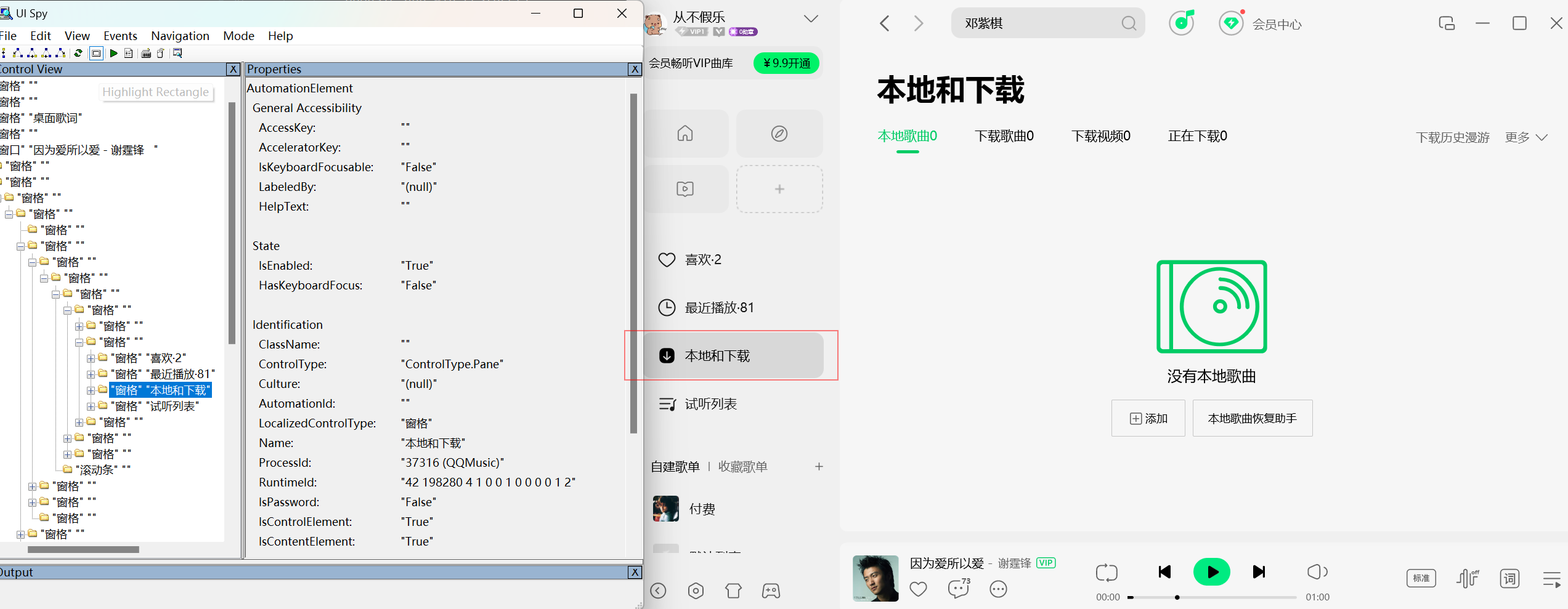Select the 正在下载0 tab
The width and height of the screenshot is (1568, 609).
pos(1198,136)
